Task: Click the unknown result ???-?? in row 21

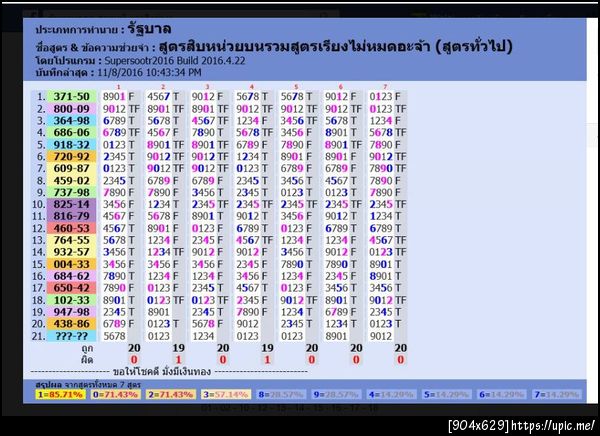Action: [72, 336]
